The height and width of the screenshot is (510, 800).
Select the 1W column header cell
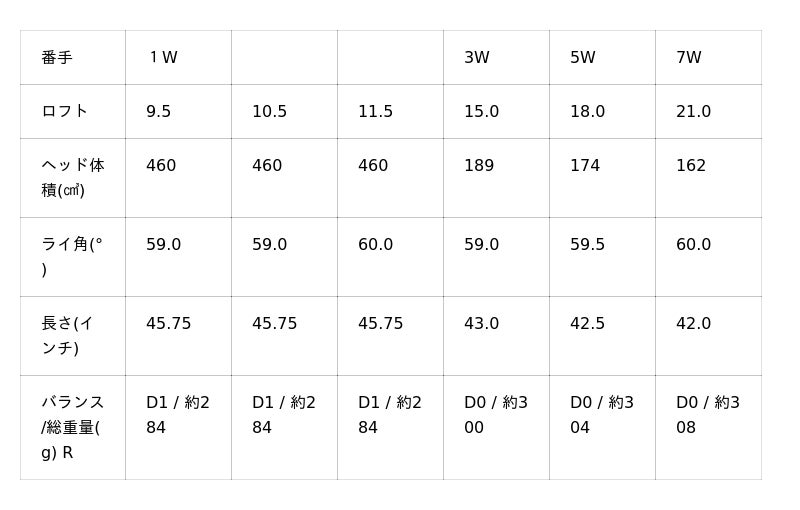click(163, 58)
